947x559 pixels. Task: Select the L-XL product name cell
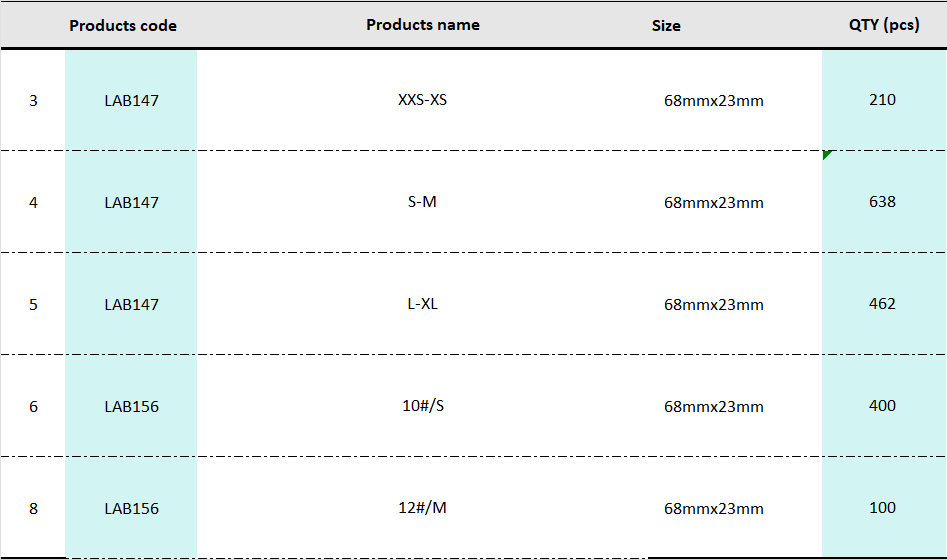(x=422, y=304)
